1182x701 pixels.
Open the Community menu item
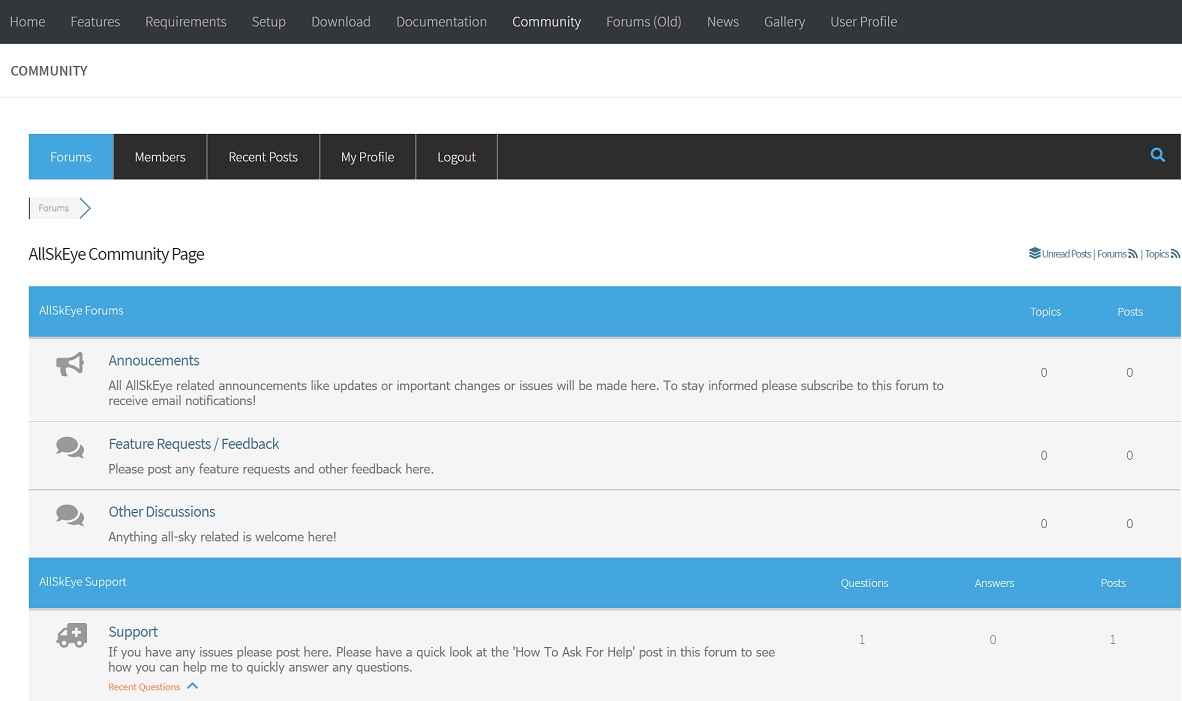[546, 21]
